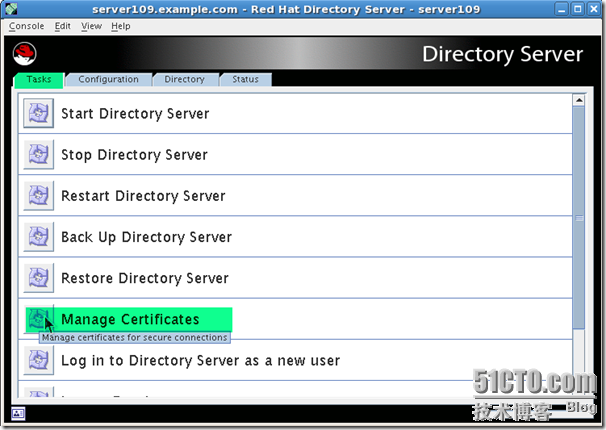The height and width of the screenshot is (430, 606).
Task: Click the scrollbar up arrow
Action: [579, 100]
